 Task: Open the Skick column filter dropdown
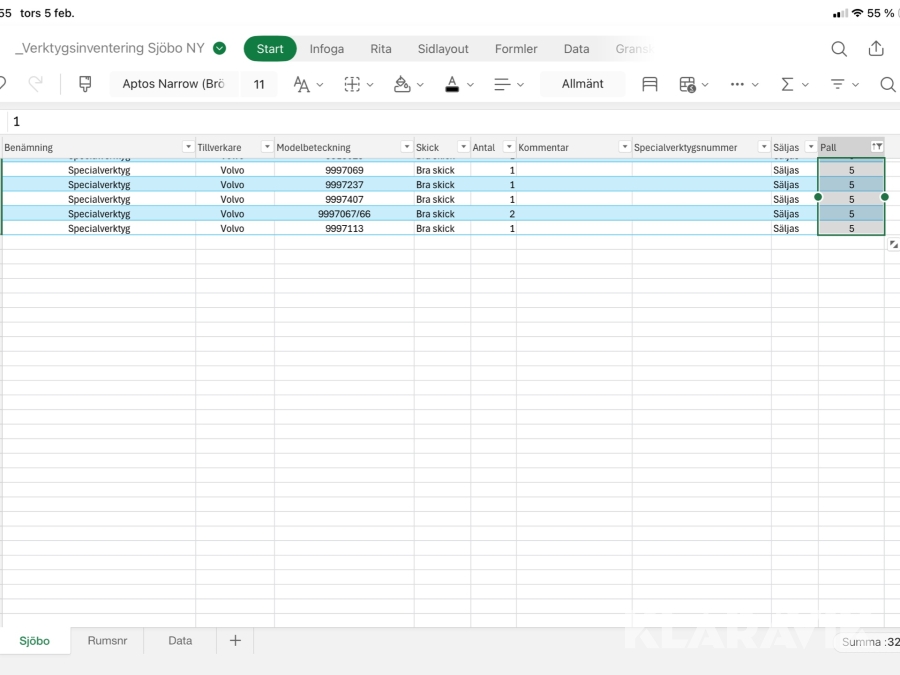(462, 147)
